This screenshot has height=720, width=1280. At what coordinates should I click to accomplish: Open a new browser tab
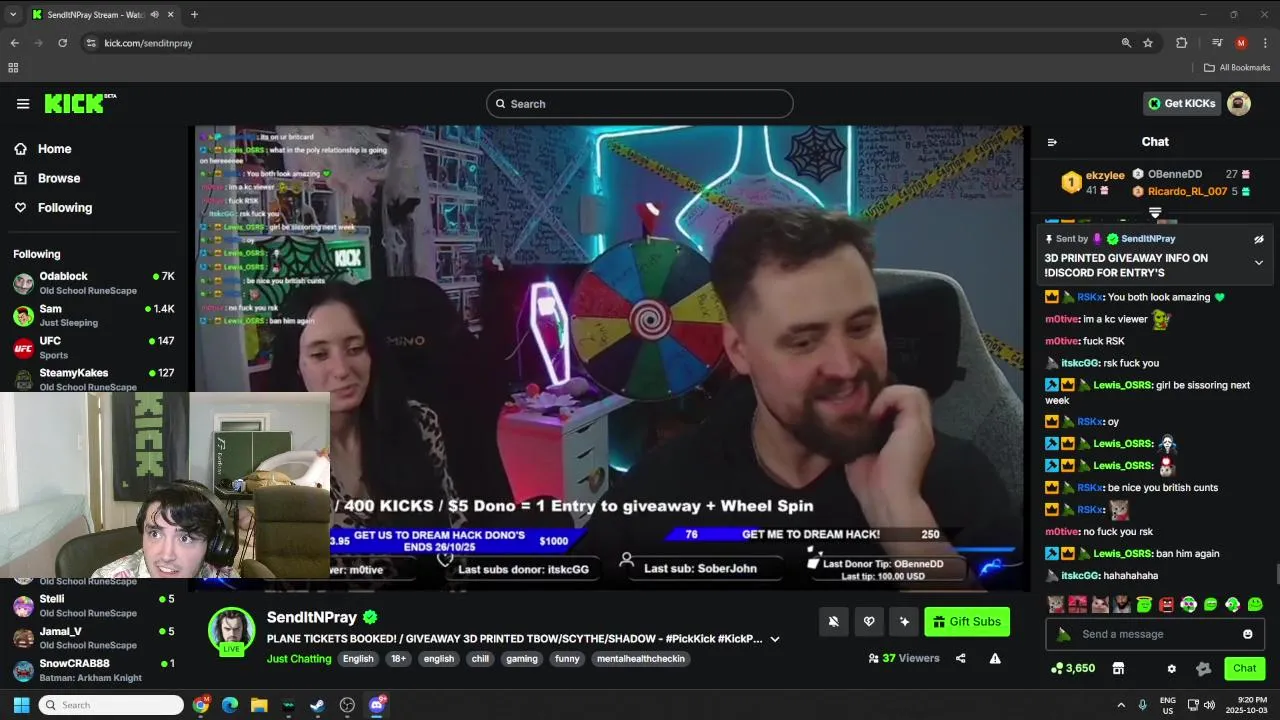coord(194,14)
